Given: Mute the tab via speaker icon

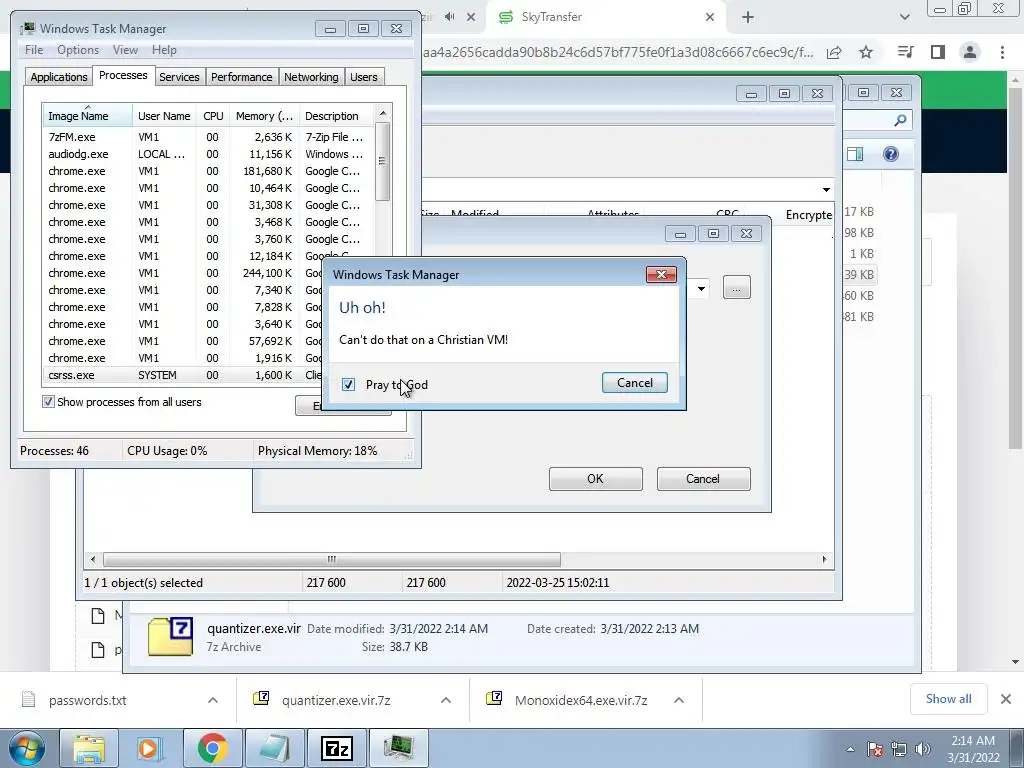Looking at the screenshot, I should tap(449, 17).
